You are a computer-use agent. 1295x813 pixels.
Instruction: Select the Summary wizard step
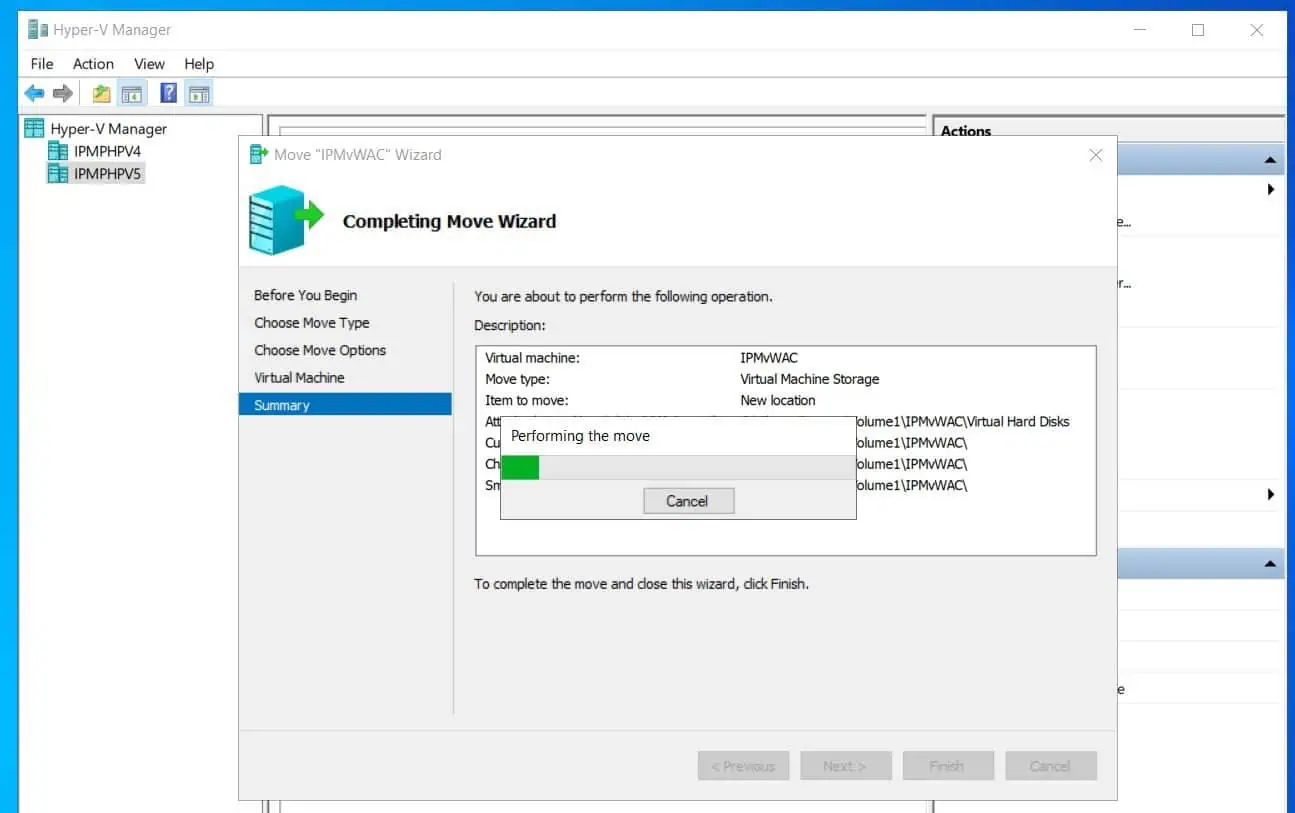click(345, 405)
